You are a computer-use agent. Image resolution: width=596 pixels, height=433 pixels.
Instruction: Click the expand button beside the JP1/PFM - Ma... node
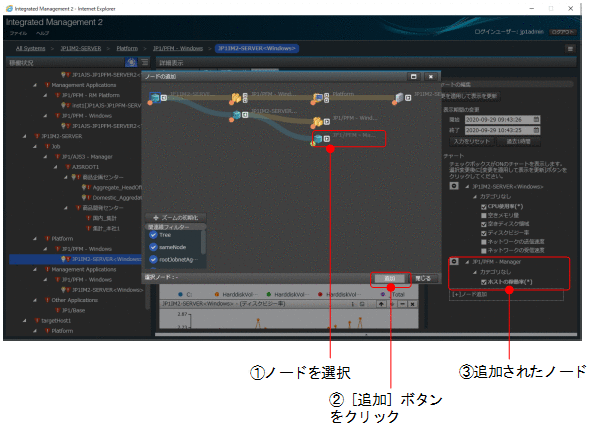pos(327,139)
